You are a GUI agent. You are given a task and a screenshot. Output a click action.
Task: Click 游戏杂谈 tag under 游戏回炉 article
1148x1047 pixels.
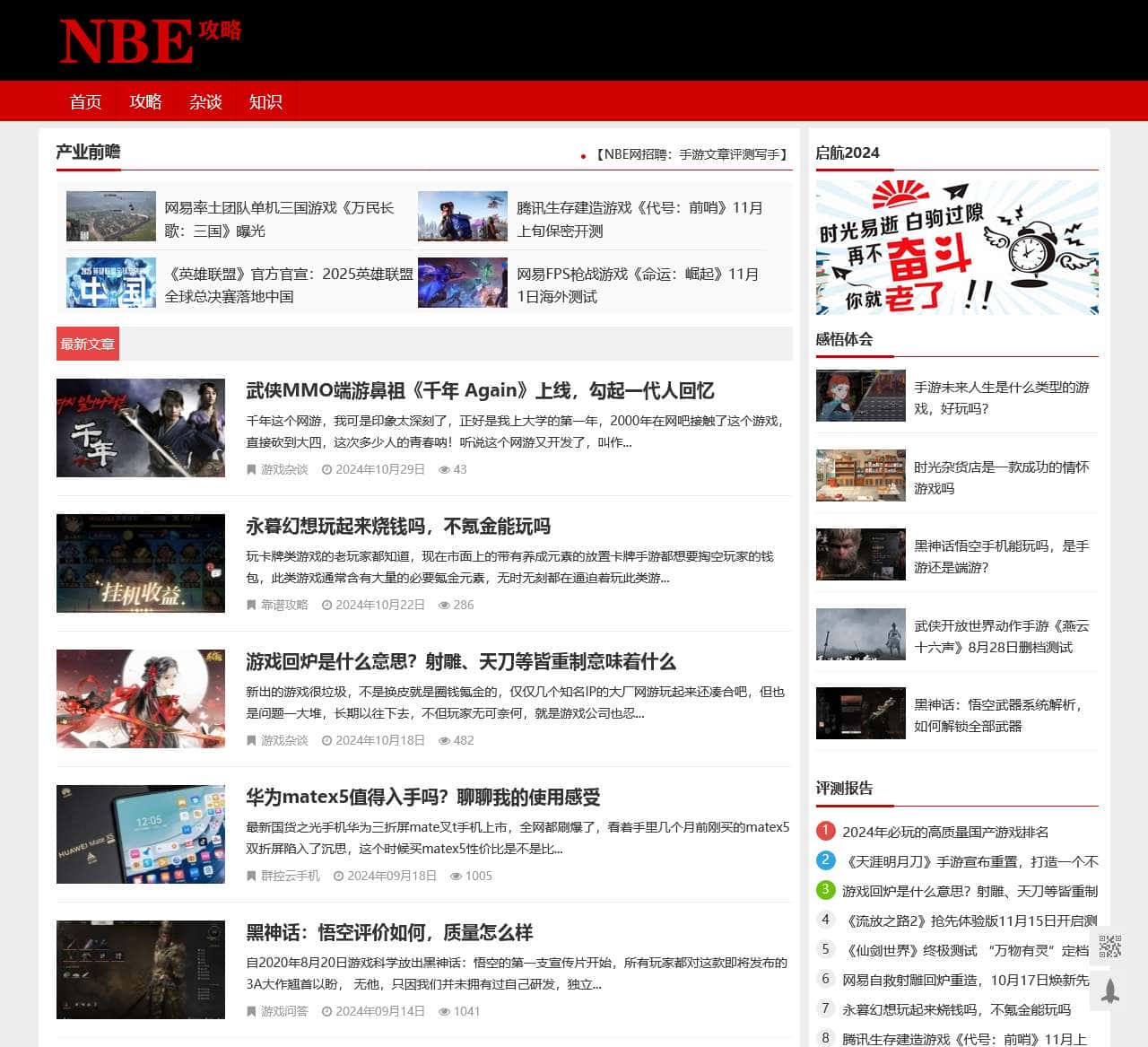pyautogui.click(x=284, y=740)
